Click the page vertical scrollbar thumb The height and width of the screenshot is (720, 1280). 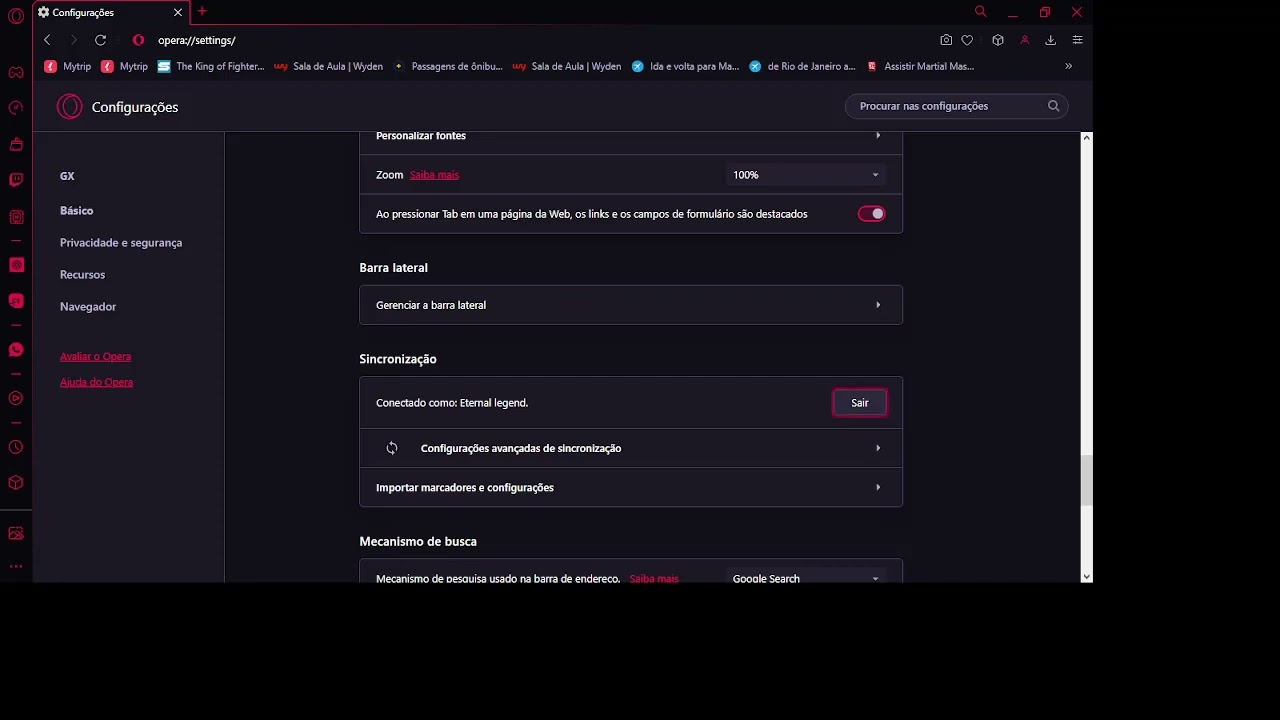click(1087, 480)
